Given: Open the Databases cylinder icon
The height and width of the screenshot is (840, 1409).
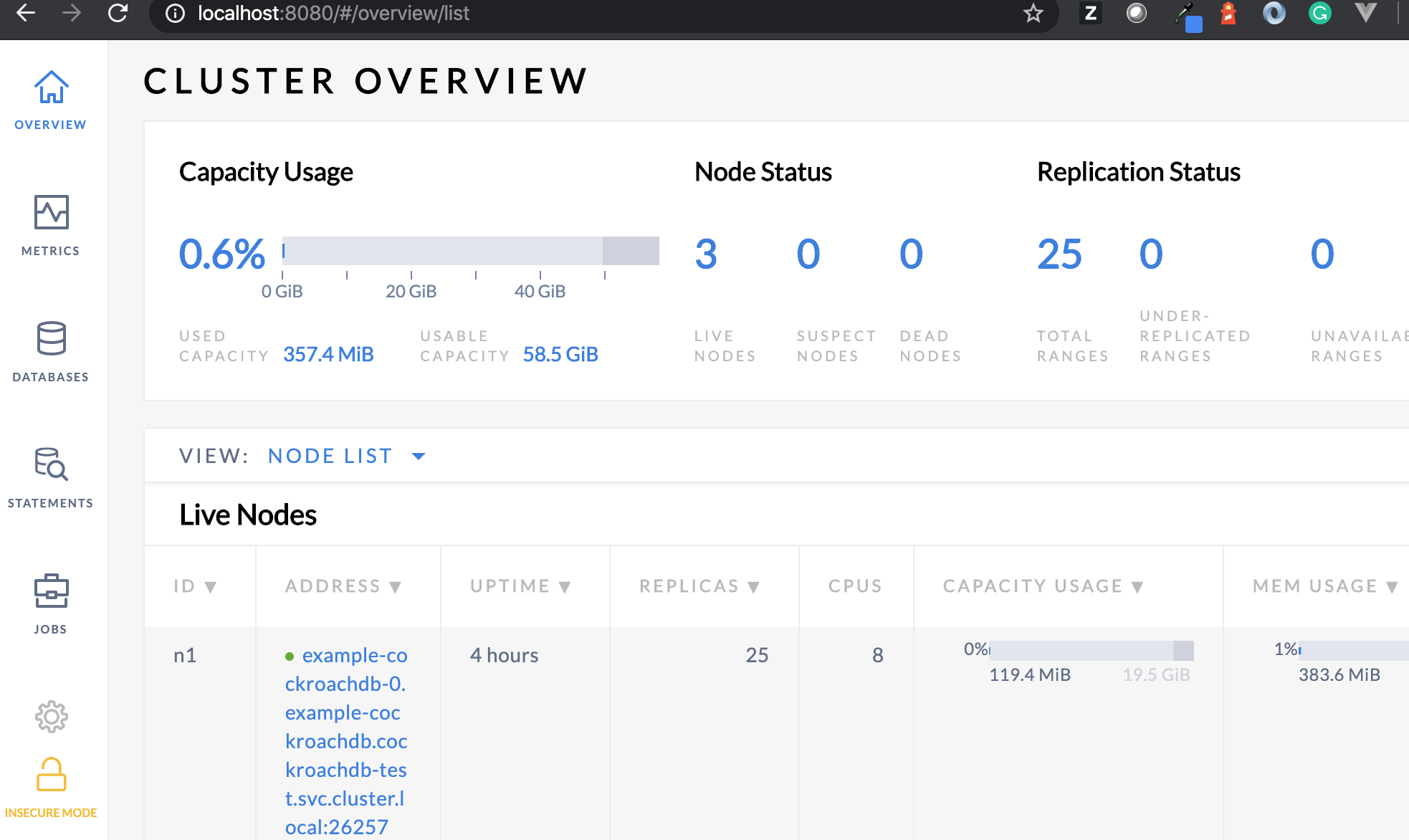Looking at the screenshot, I should (51, 338).
